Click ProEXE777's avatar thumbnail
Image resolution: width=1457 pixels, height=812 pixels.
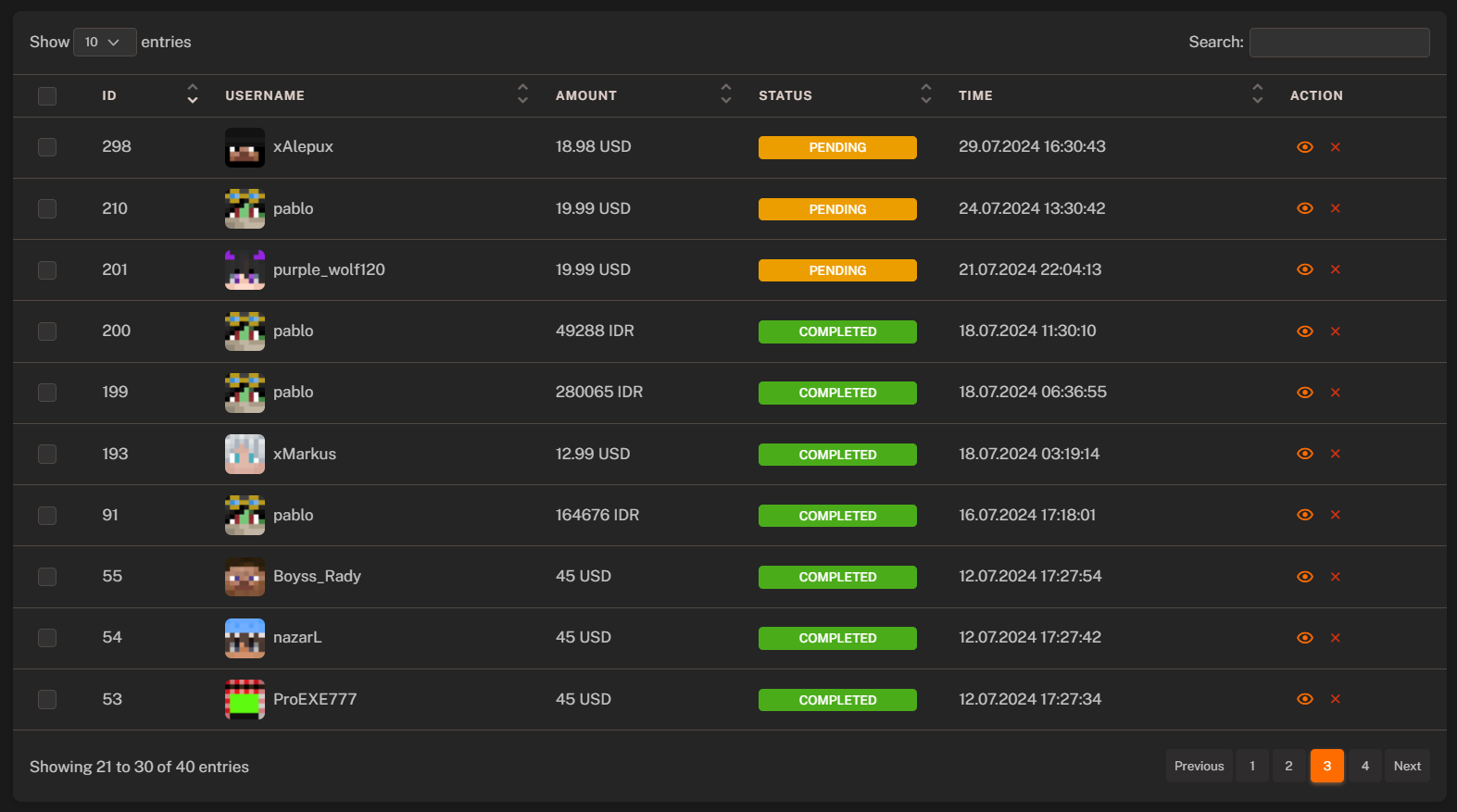(x=245, y=699)
